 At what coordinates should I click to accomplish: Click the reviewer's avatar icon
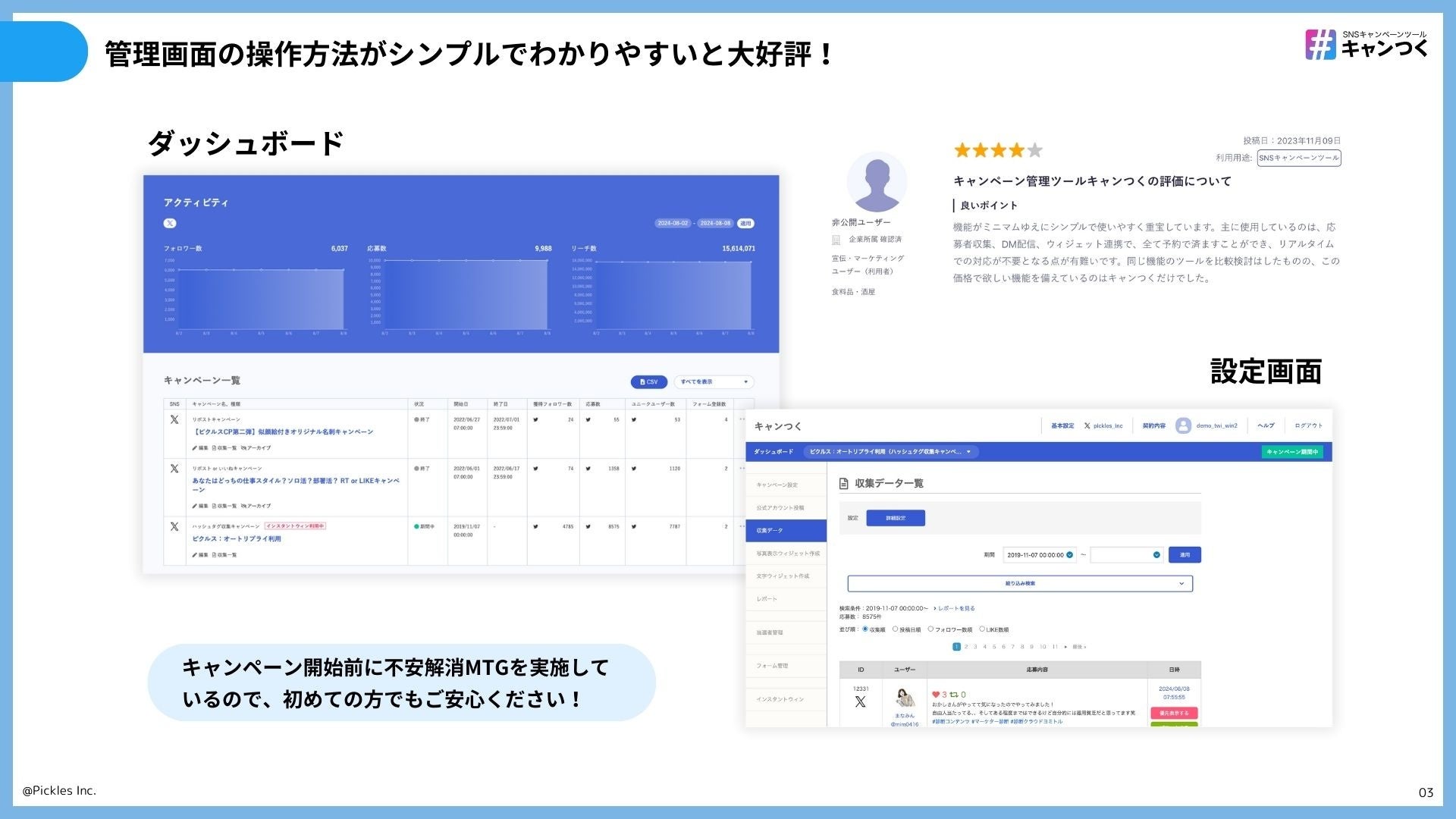tap(877, 183)
